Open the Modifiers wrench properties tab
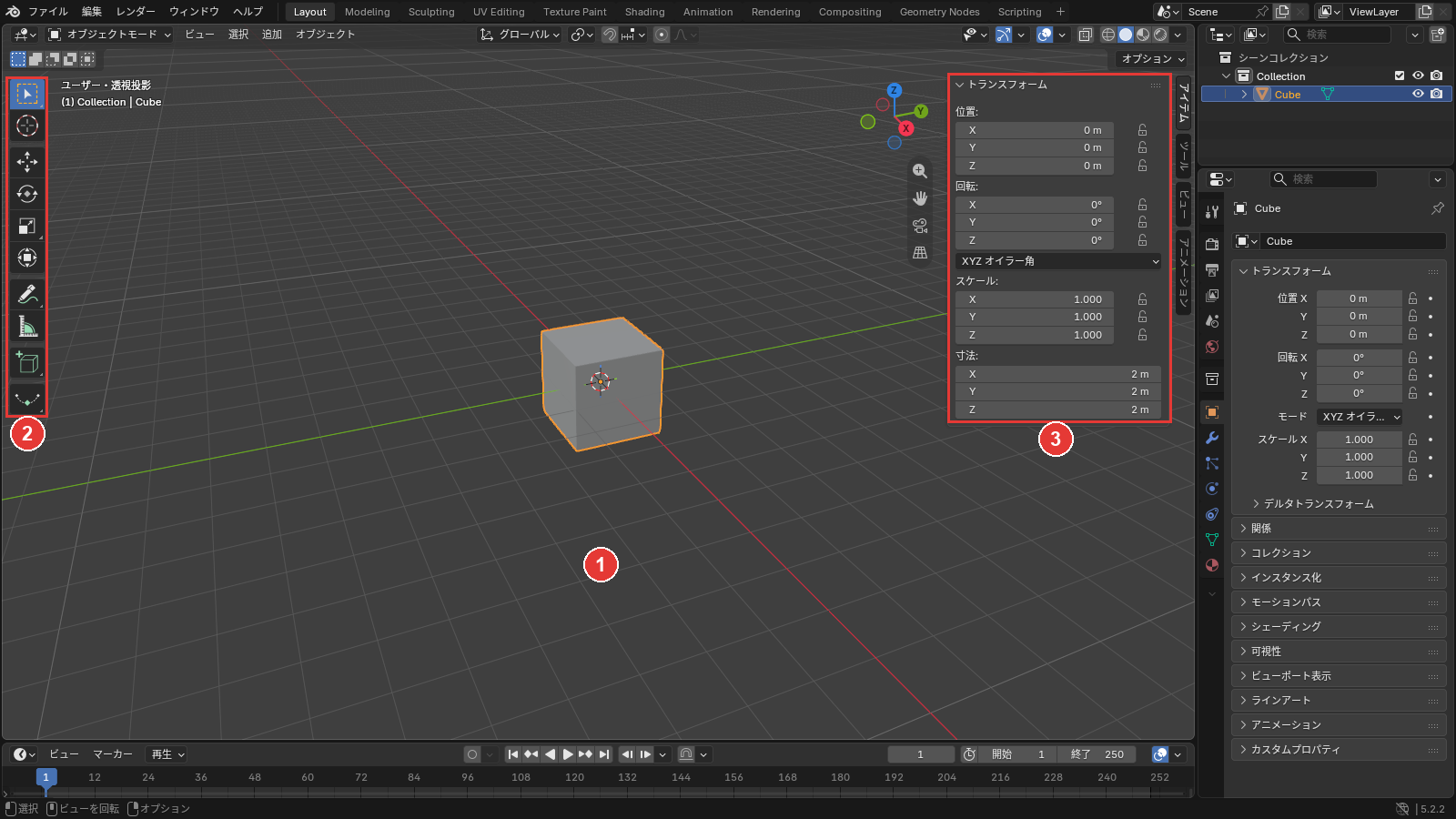Image resolution: width=1456 pixels, height=819 pixels. point(1212,438)
